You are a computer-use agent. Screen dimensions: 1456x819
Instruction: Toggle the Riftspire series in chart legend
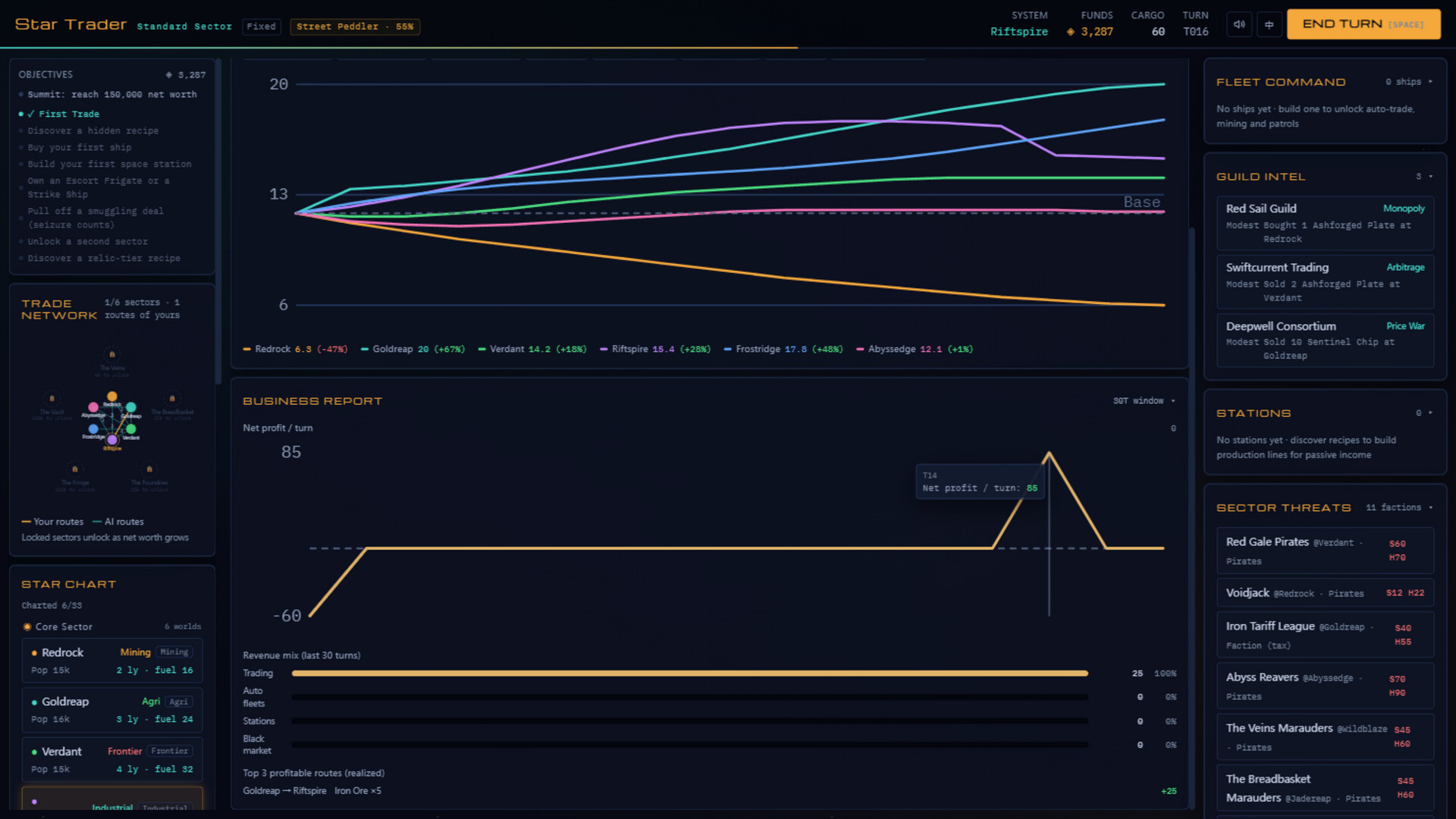pyautogui.click(x=655, y=349)
